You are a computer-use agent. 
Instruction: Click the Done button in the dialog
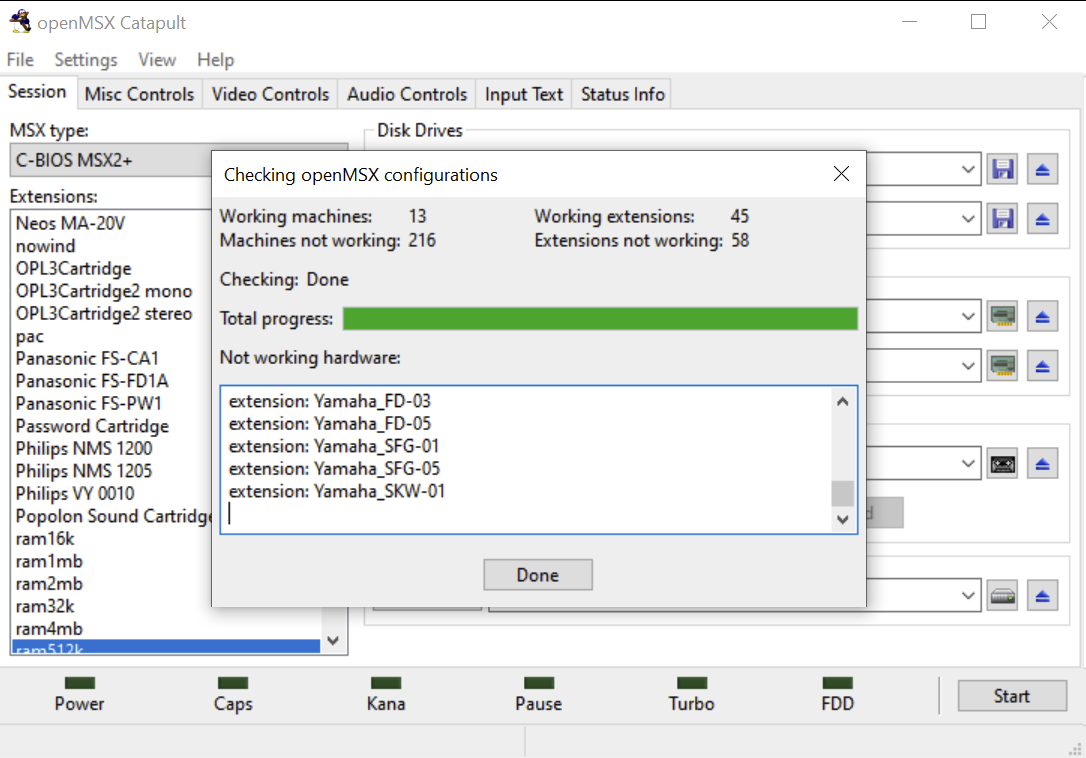(x=537, y=575)
